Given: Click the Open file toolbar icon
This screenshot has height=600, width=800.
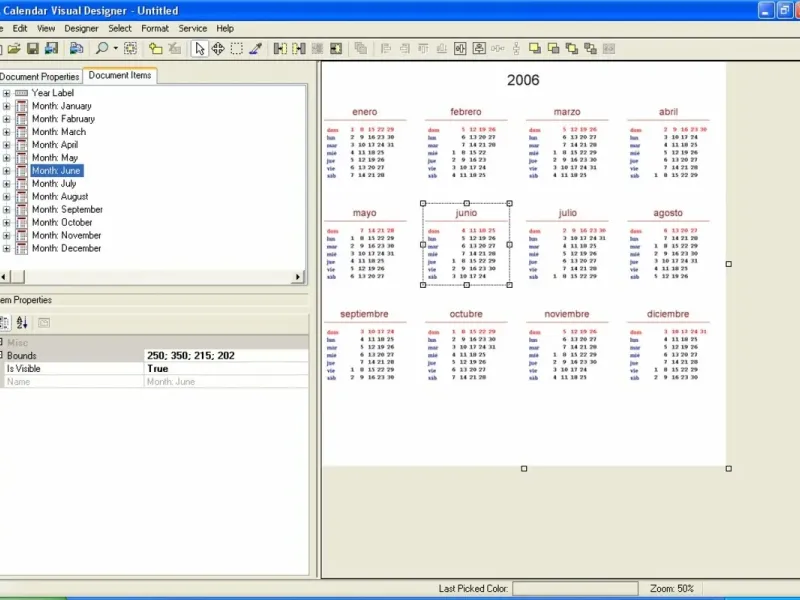Looking at the screenshot, I should pyautogui.click(x=14, y=48).
